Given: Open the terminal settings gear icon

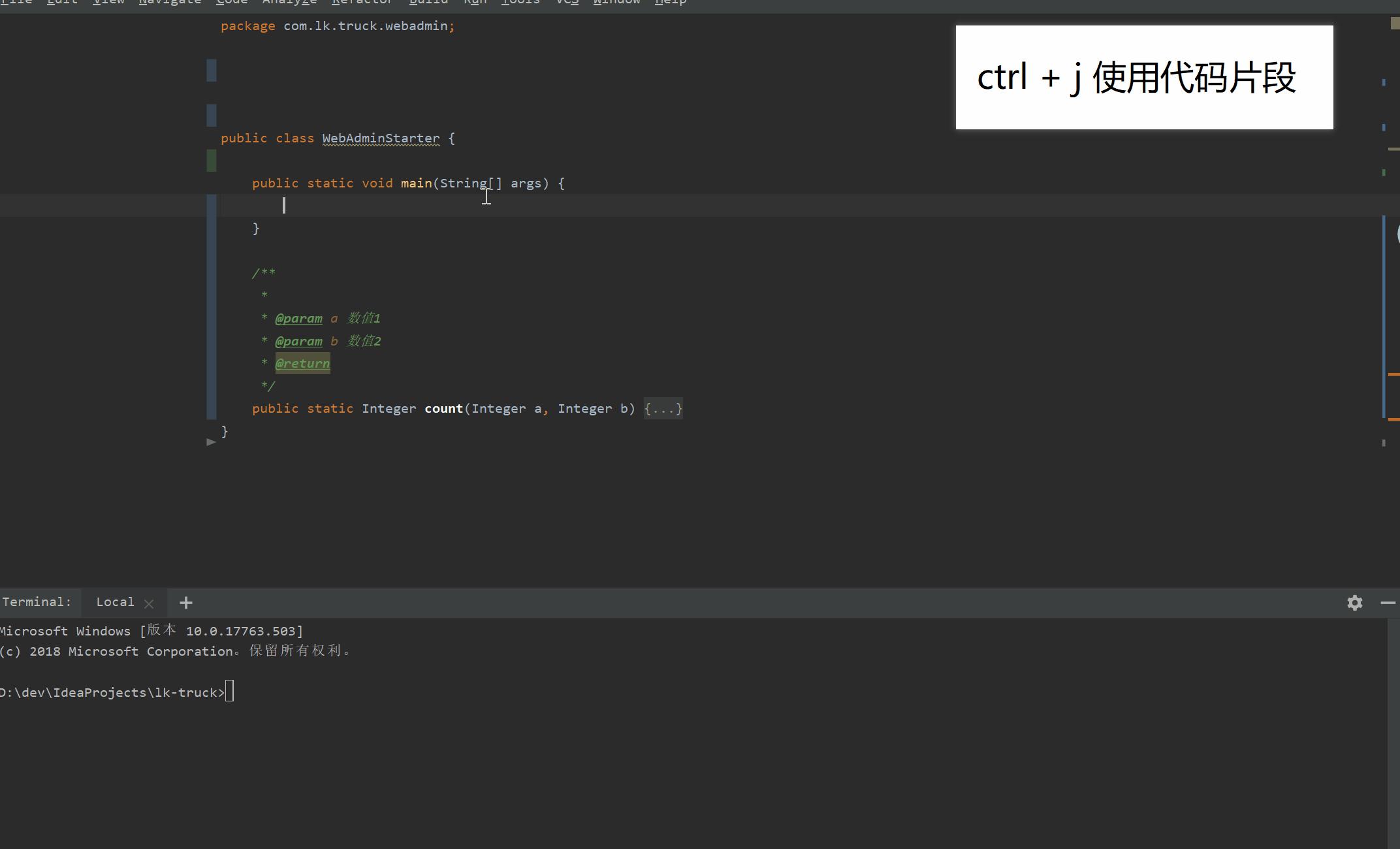Looking at the screenshot, I should 1354,603.
